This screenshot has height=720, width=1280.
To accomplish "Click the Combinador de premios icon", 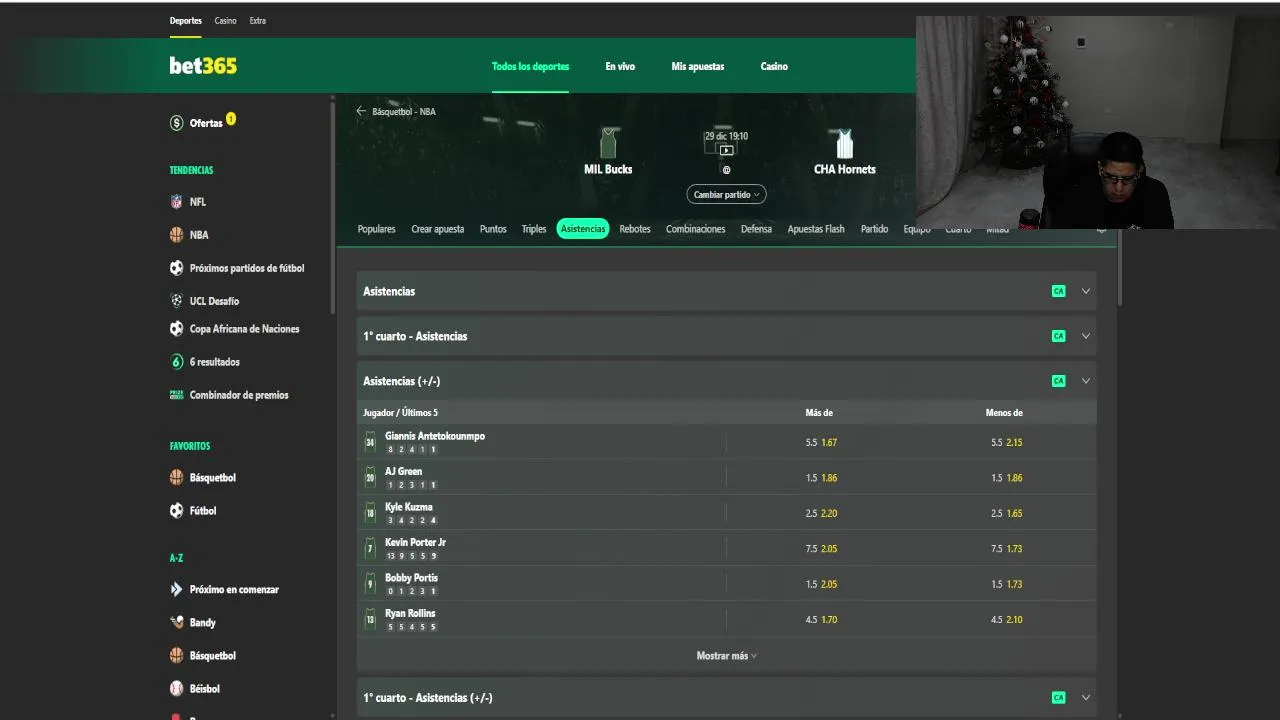I will click(177, 395).
